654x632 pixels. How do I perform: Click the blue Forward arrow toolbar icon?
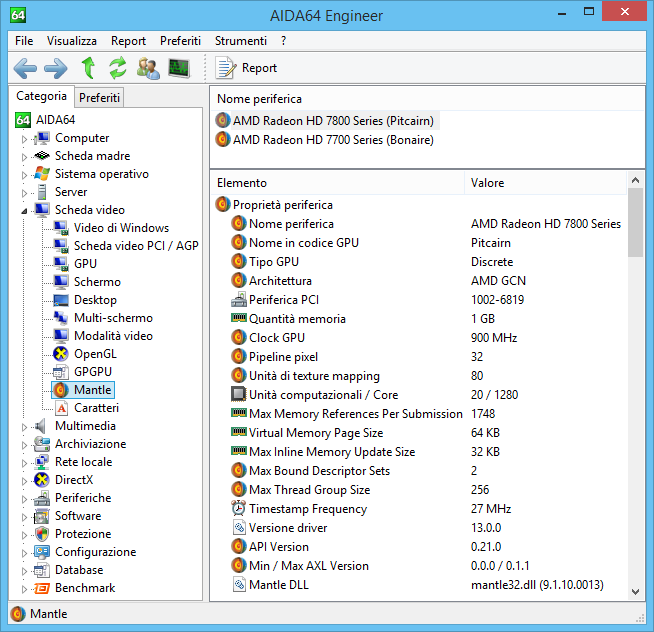click(x=55, y=68)
